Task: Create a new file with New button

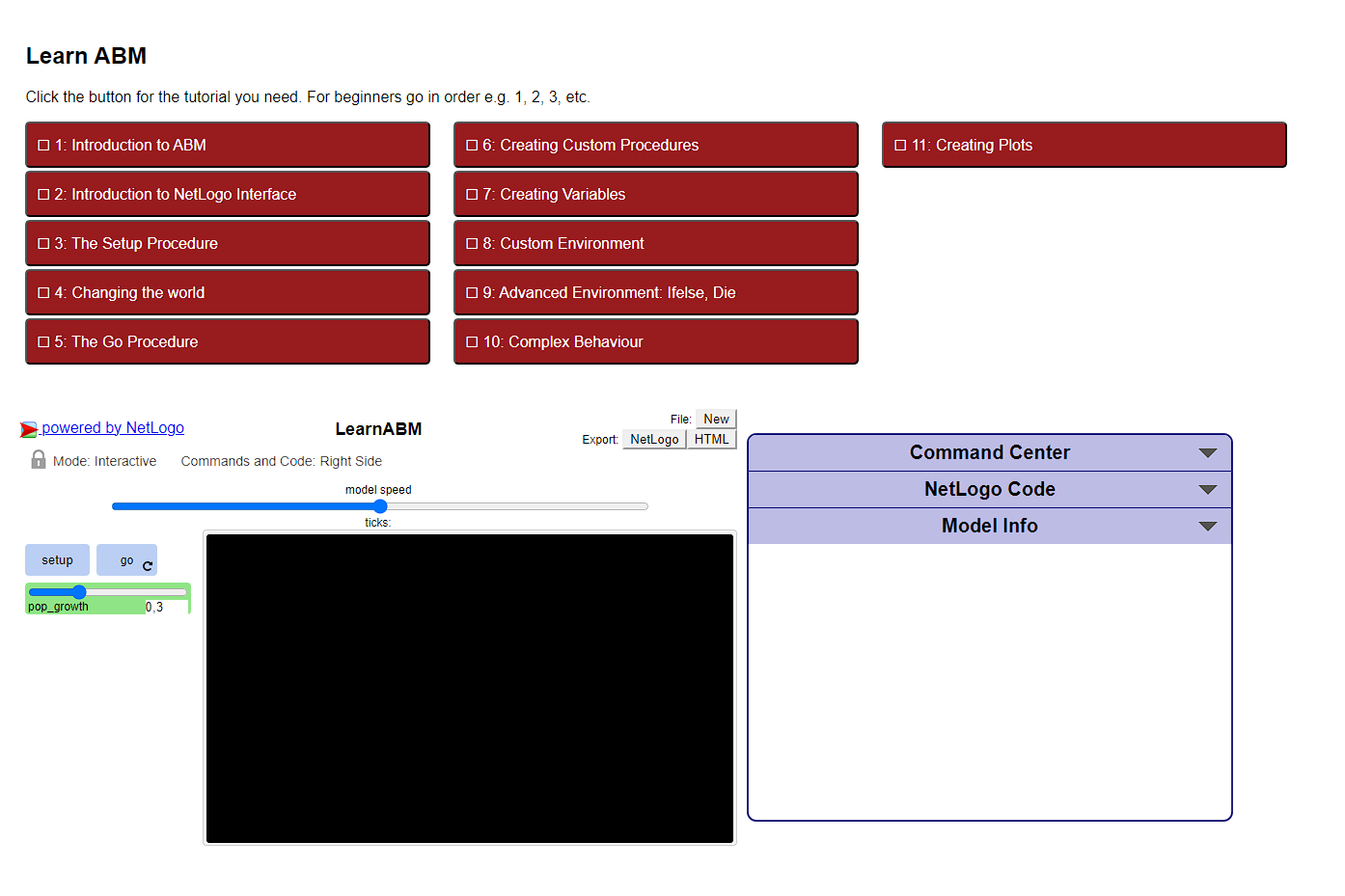Action: (716, 420)
